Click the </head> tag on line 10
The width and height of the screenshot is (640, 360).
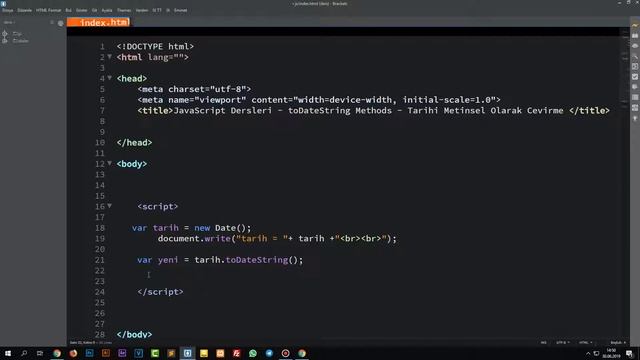pos(134,142)
